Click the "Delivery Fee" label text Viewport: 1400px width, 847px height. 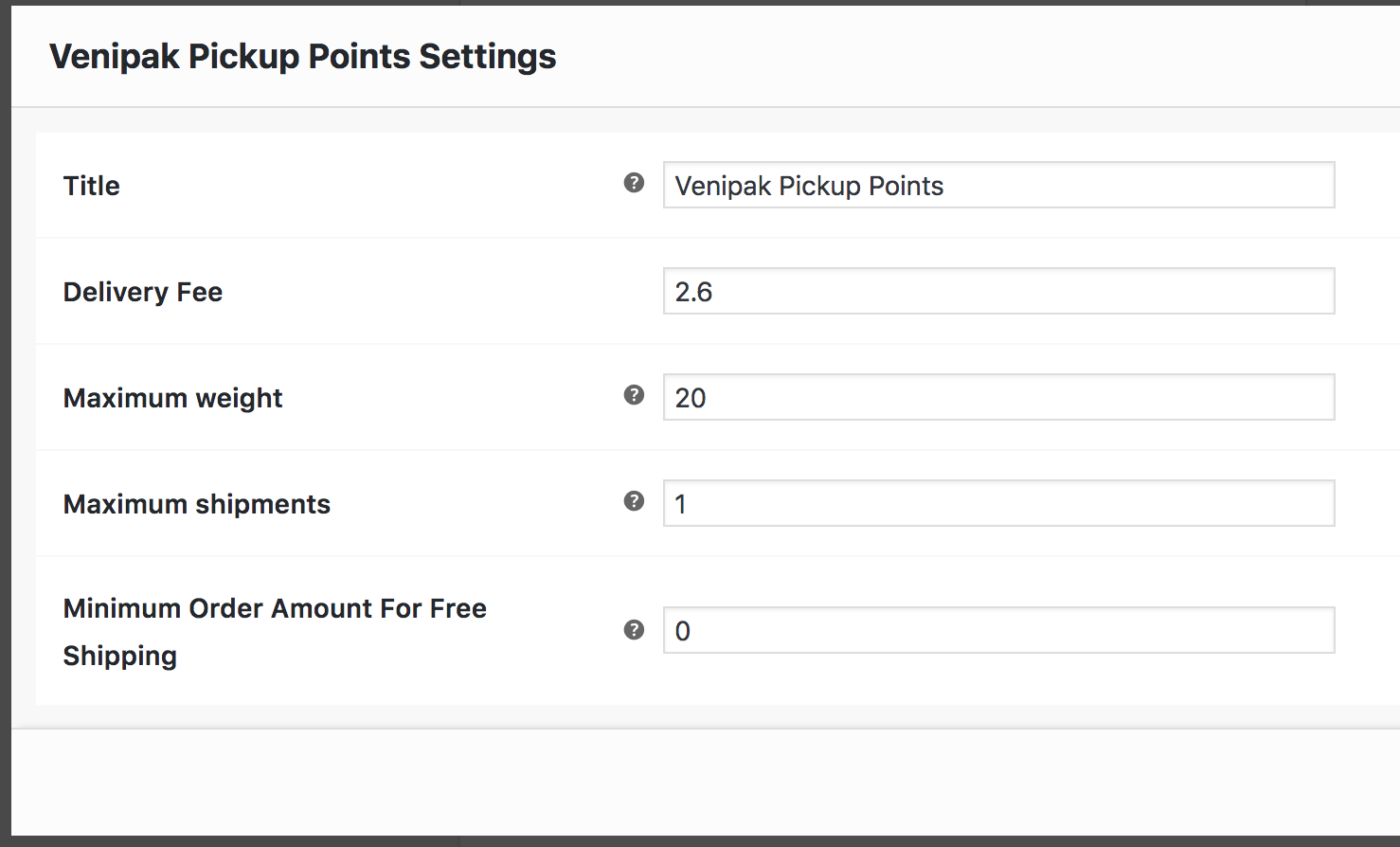coord(143,292)
